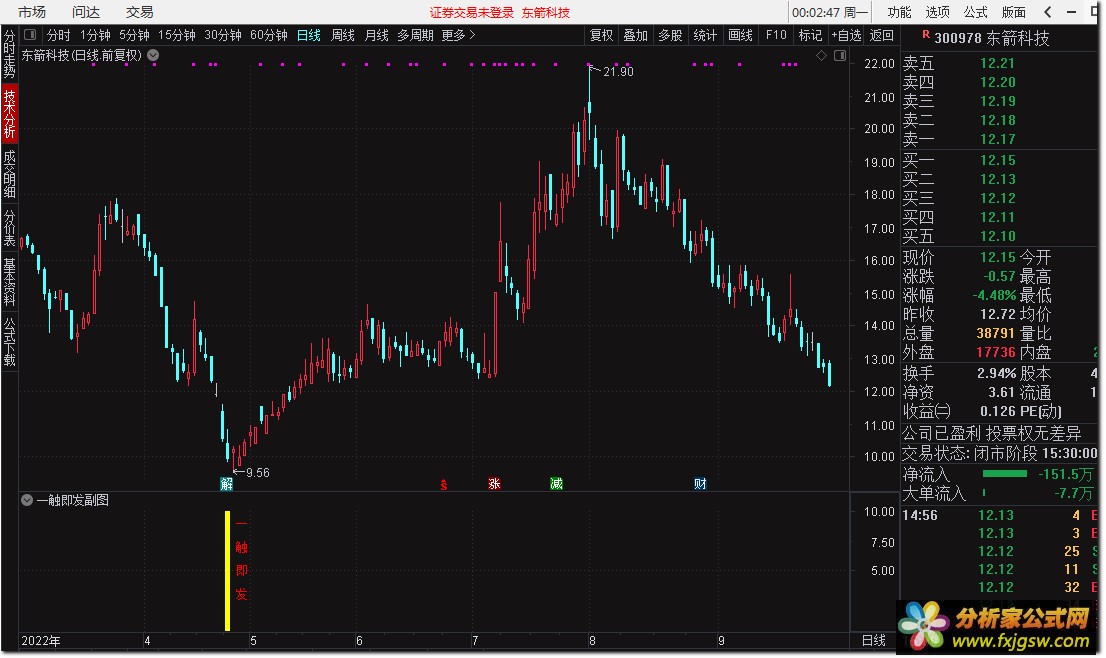Click the 14:56 trade row
The width and height of the screenshot is (1106, 658).
[1000, 516]
